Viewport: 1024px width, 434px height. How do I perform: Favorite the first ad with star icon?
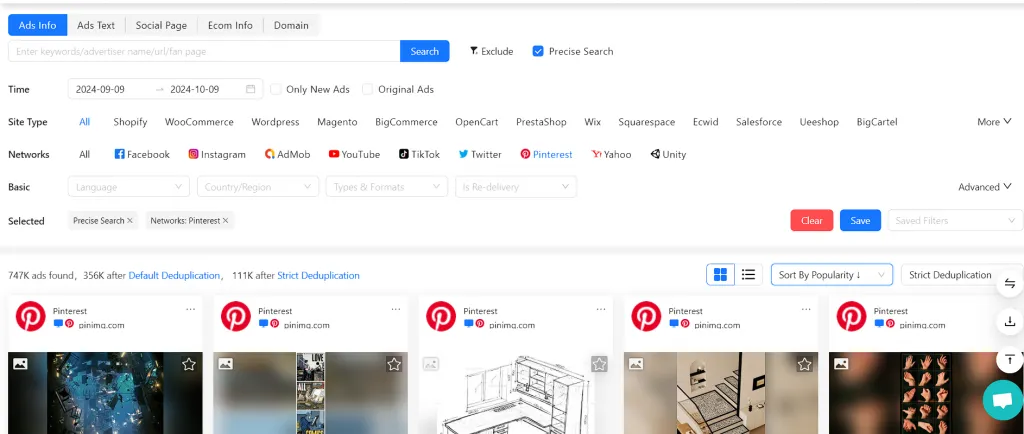[x=189, y=364]
